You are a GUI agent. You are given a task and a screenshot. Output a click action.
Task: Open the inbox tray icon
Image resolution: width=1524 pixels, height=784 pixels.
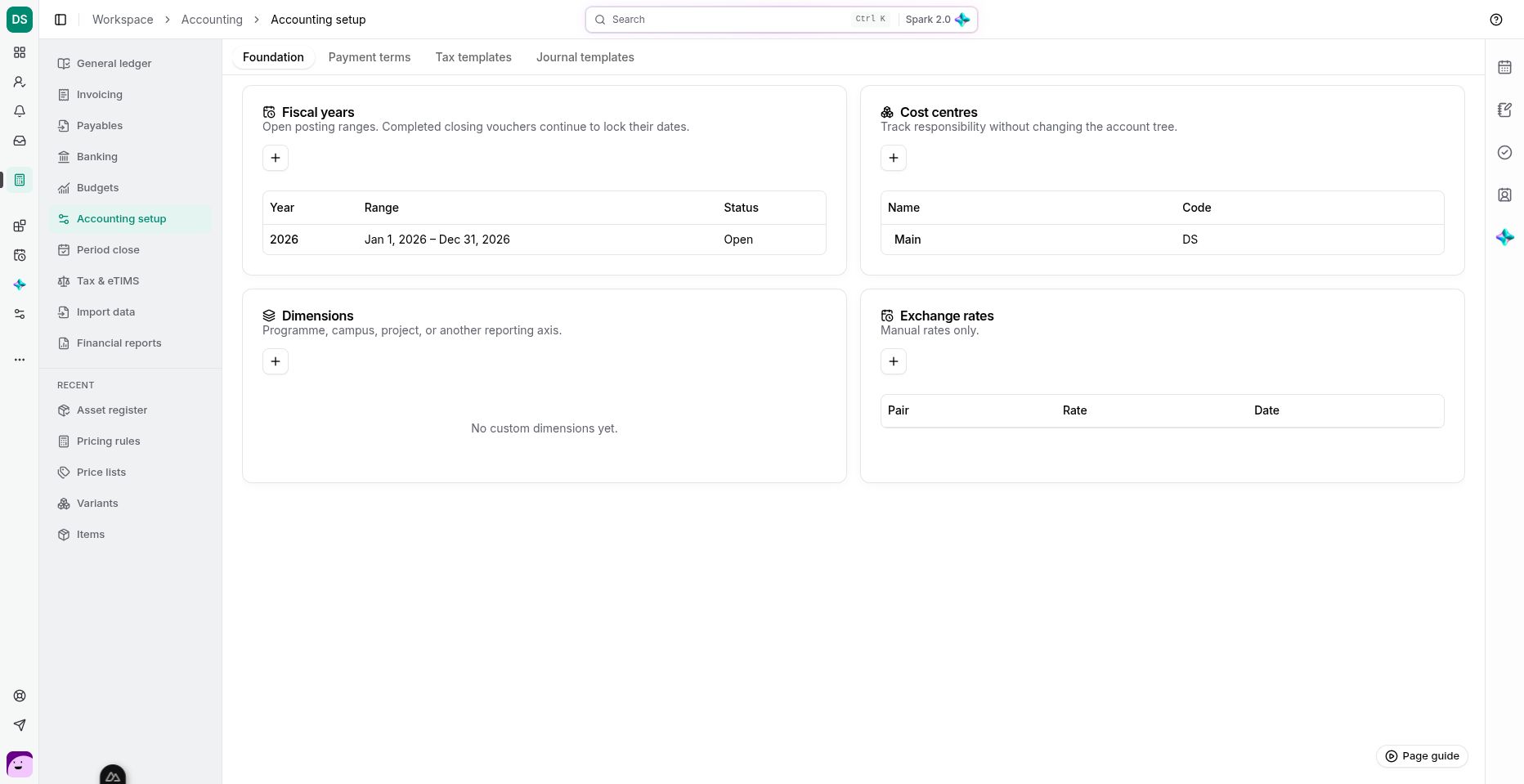[20, 141]
